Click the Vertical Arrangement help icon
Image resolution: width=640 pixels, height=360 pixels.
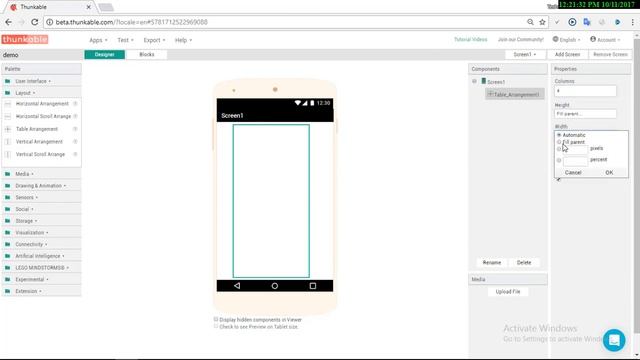(75, 142)
